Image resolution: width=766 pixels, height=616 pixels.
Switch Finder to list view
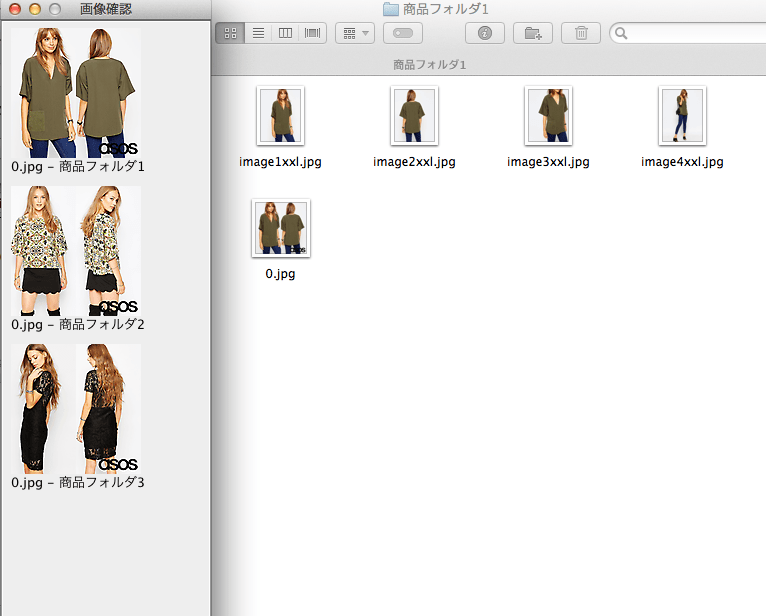pyautogui.click(x=258, y=33)
